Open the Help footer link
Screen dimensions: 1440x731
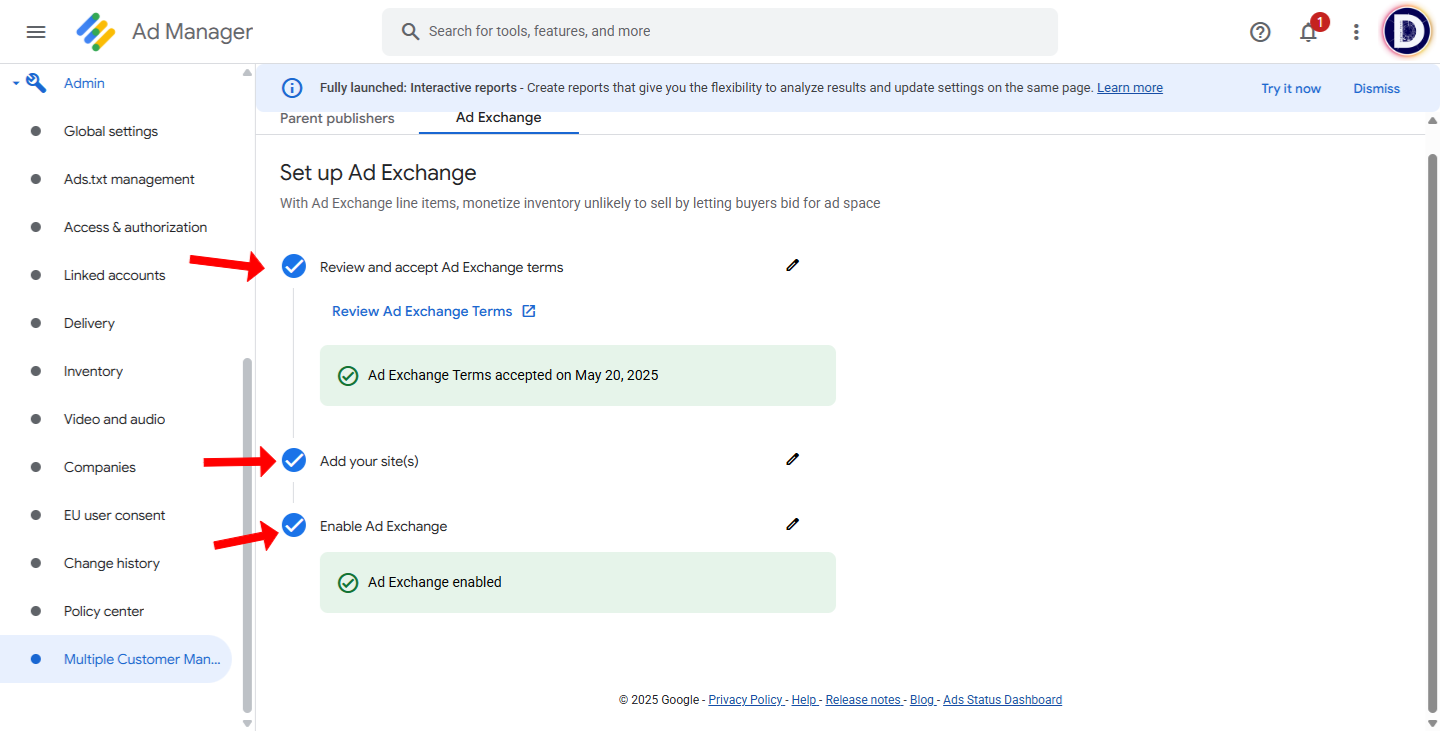(804, 700)
